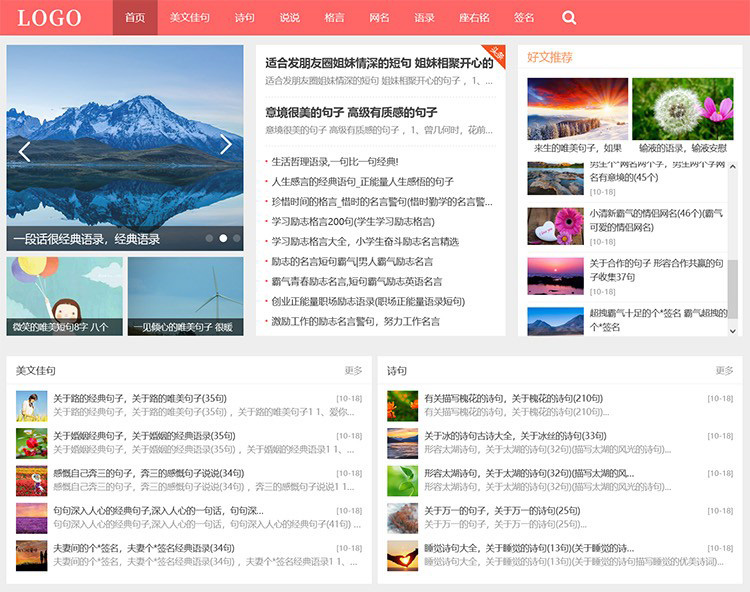Viewport: 750px width, 592px height.
Task: Click the balloon girl thumbnail image
Action: click(x=64, y=295)
